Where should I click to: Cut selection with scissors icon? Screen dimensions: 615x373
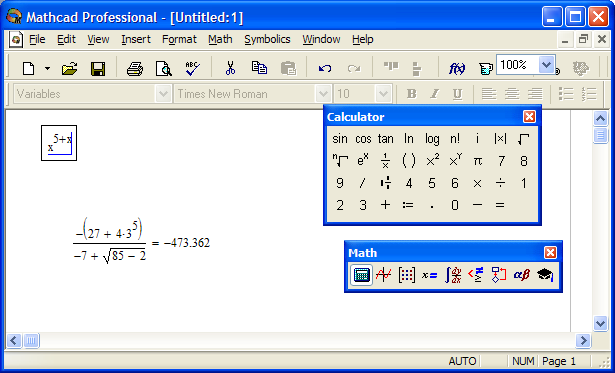[x=230, y=68]
